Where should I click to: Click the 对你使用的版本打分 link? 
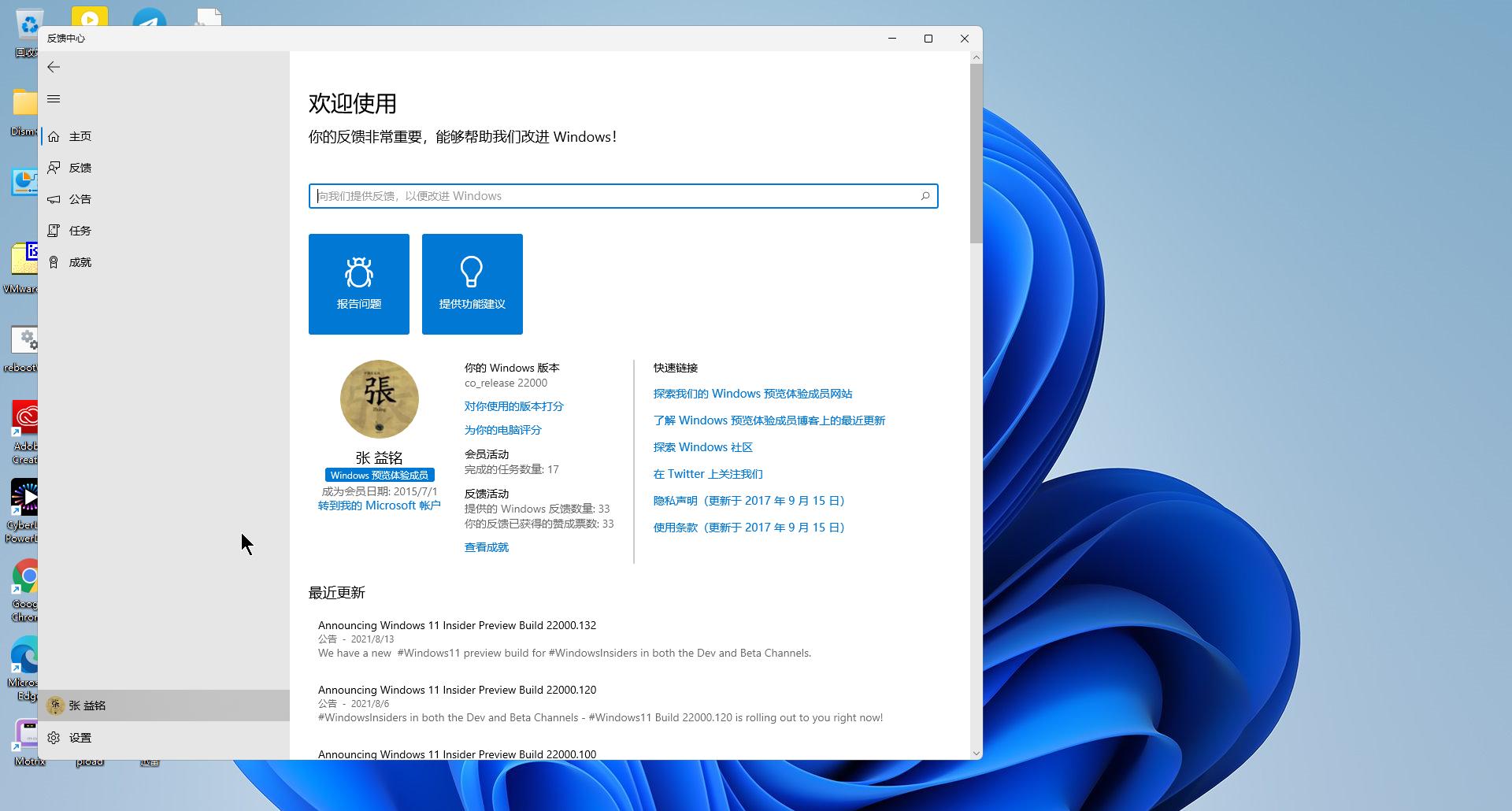point(514,406)
